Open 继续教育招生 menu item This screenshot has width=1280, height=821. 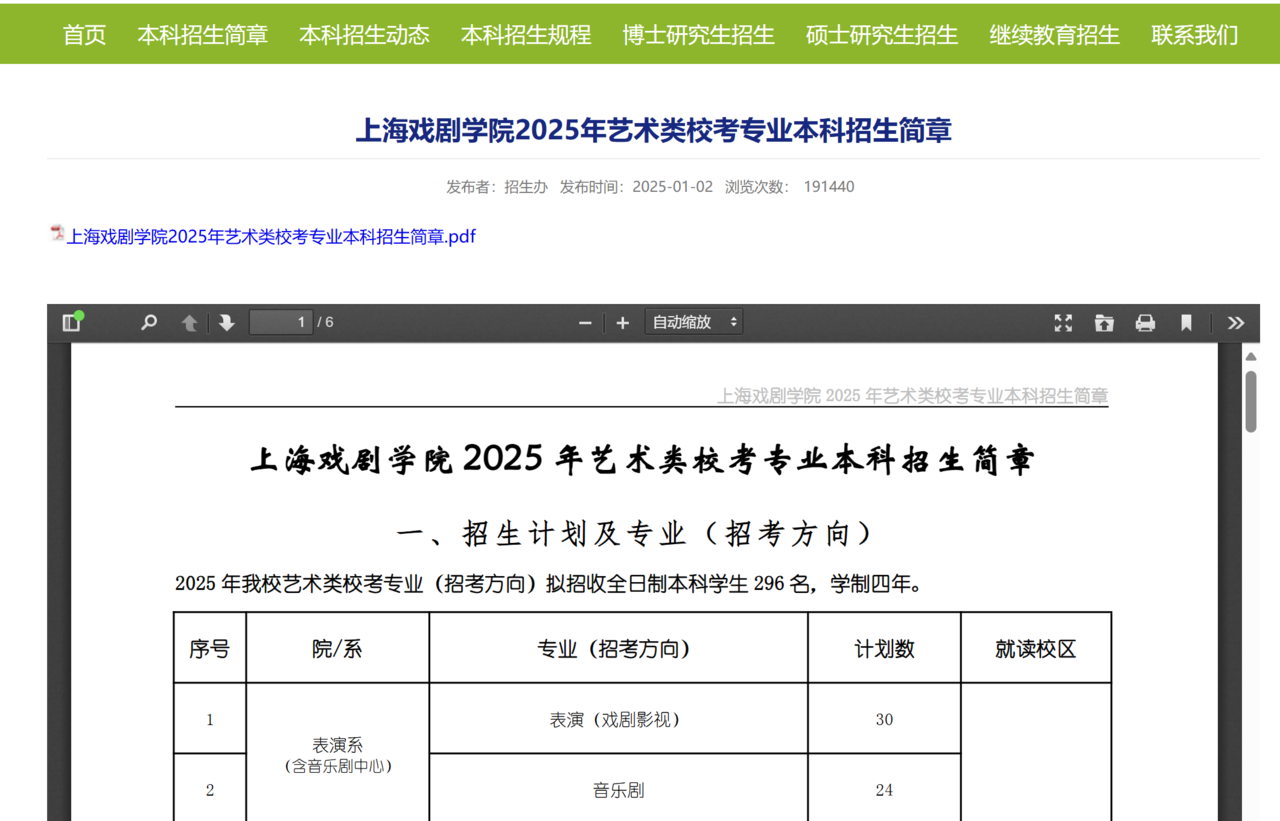(1054, 34)
